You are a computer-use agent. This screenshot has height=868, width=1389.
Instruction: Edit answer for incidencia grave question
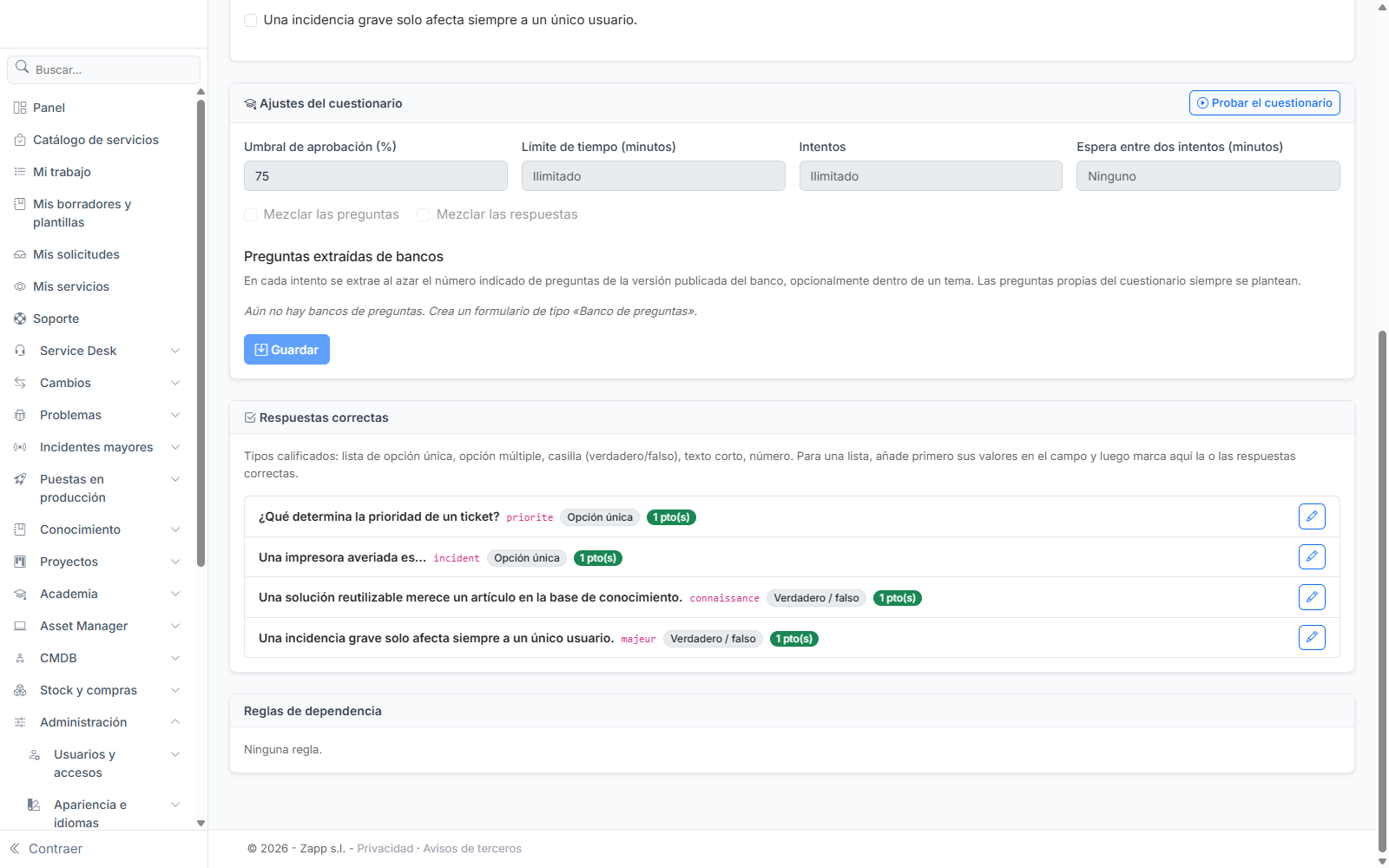click(1312, 637)
